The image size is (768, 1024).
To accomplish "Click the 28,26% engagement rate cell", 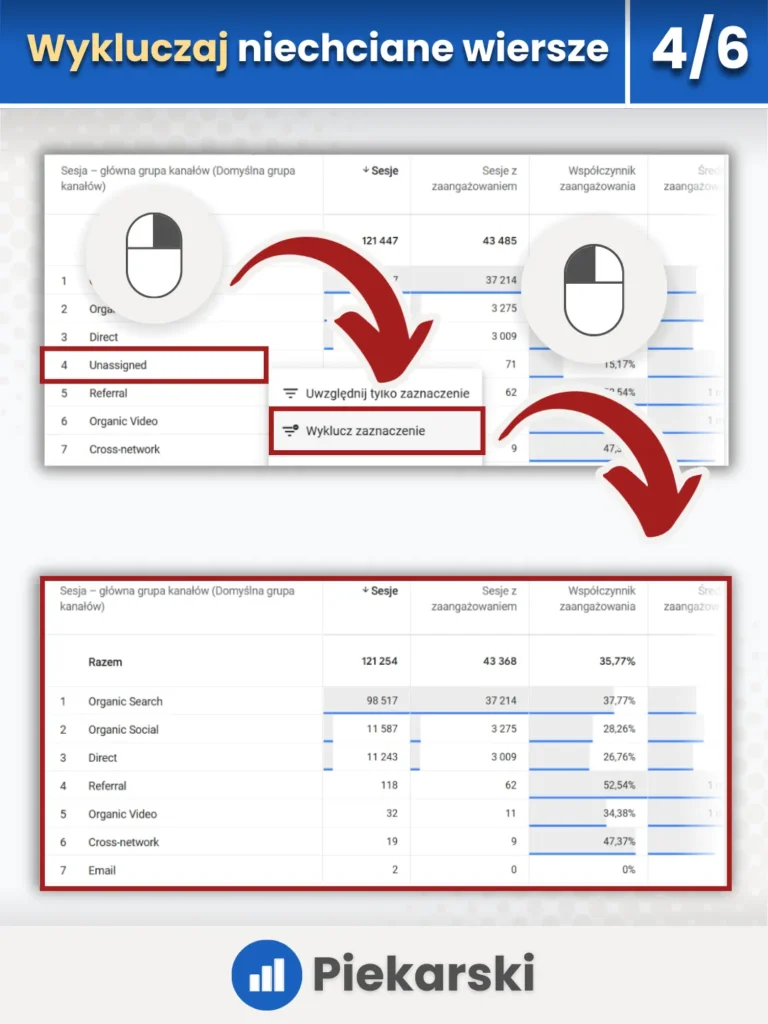I will coord(619,728).
